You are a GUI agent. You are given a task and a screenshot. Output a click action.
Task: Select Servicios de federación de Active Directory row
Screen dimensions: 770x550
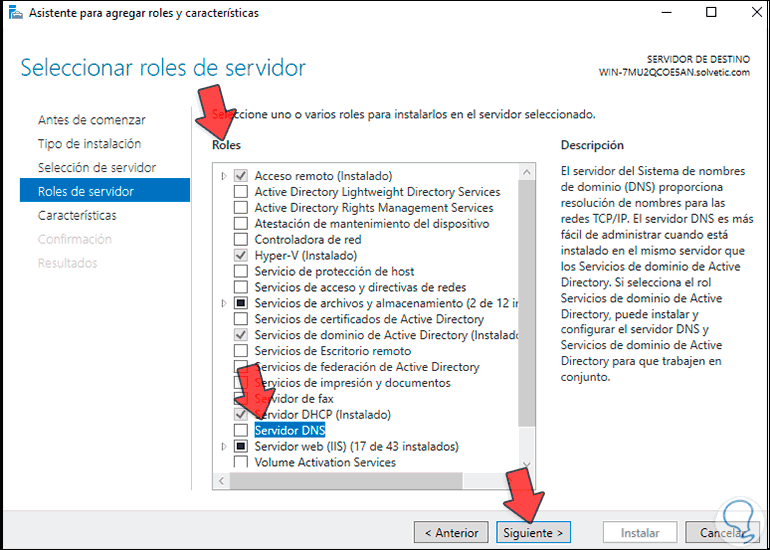click(x=367, y=367)
